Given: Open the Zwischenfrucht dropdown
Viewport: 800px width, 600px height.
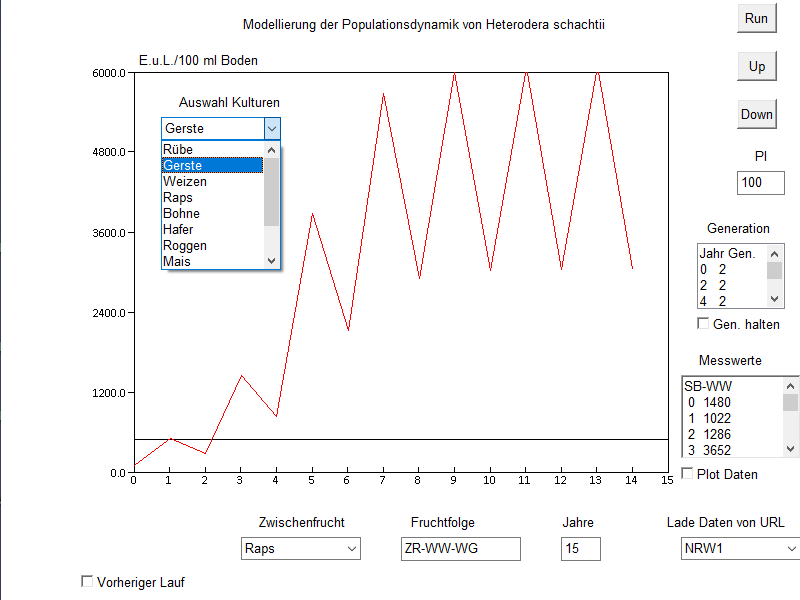Looking at the screenshot, I should [300, 548].
